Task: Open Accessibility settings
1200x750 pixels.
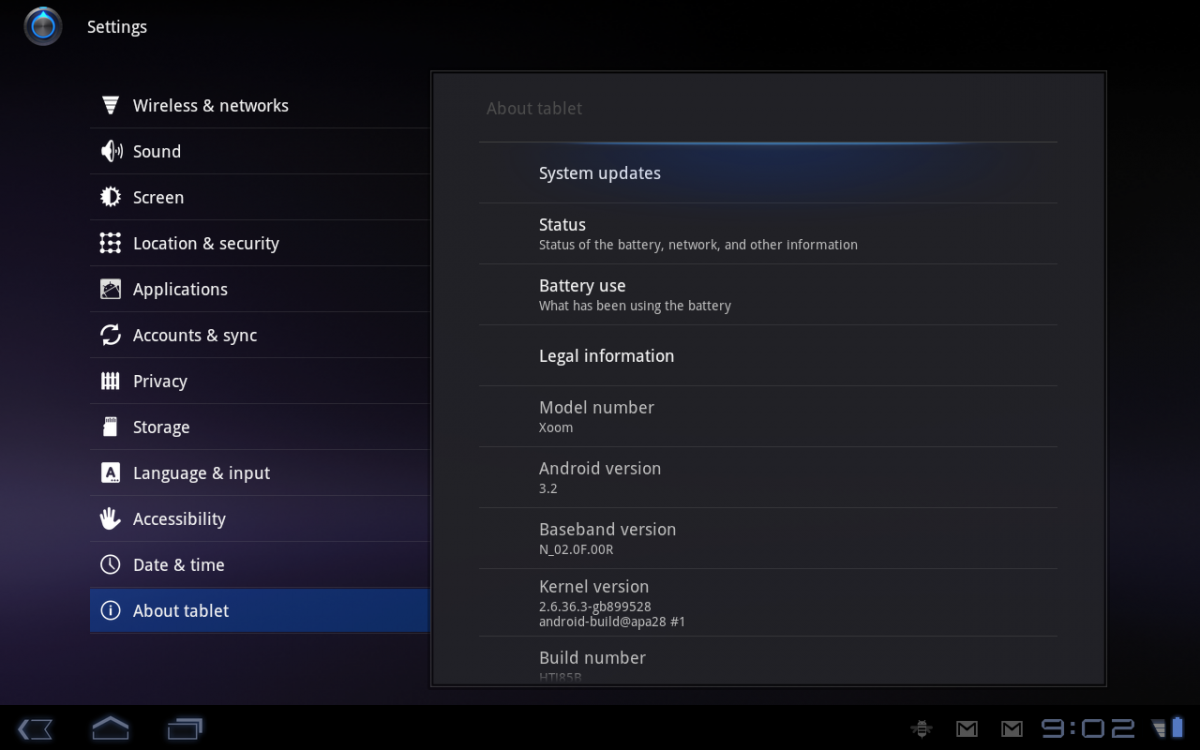Action: point(260,519)
